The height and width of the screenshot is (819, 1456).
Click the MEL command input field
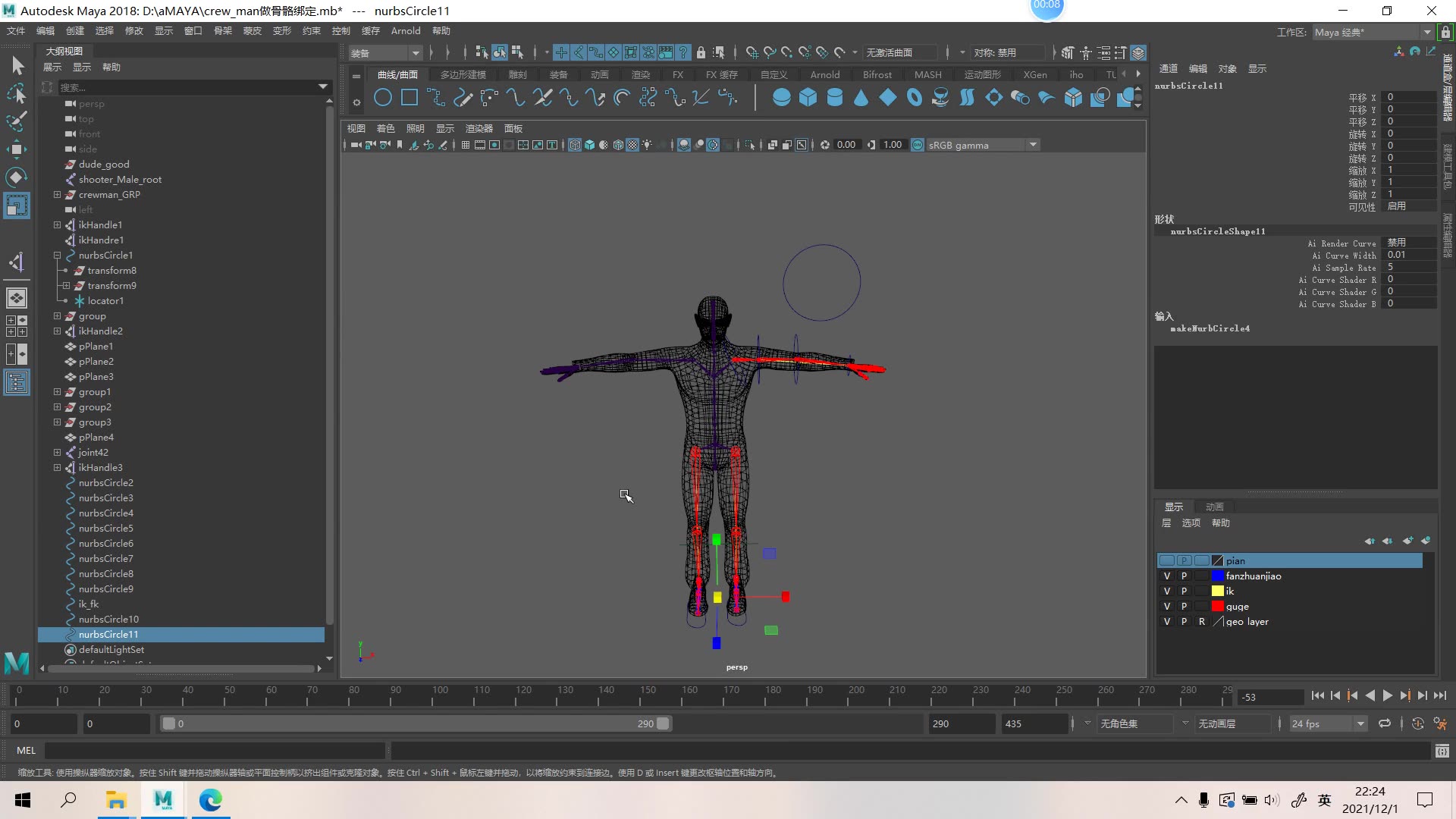pos(215,751)
